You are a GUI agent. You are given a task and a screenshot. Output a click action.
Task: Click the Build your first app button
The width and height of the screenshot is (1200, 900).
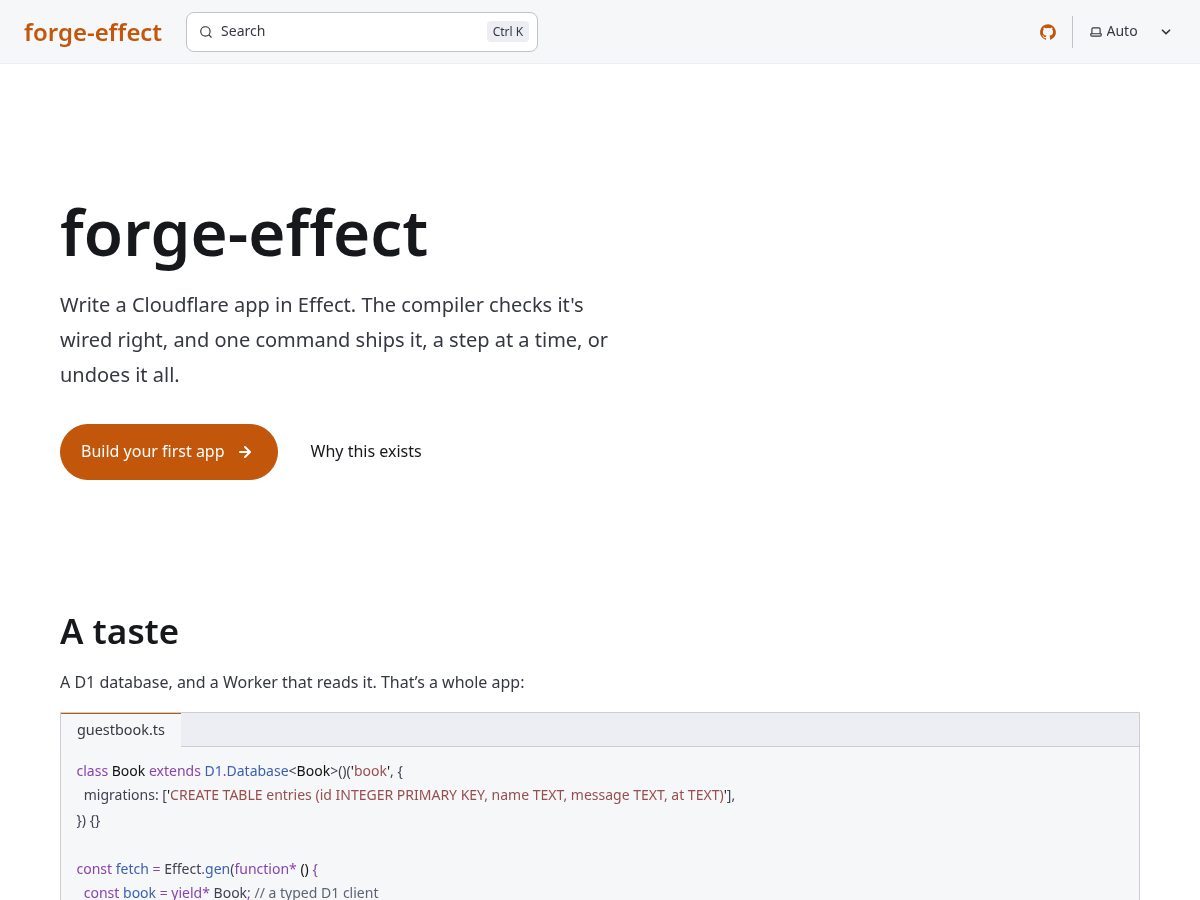point(169,452)
